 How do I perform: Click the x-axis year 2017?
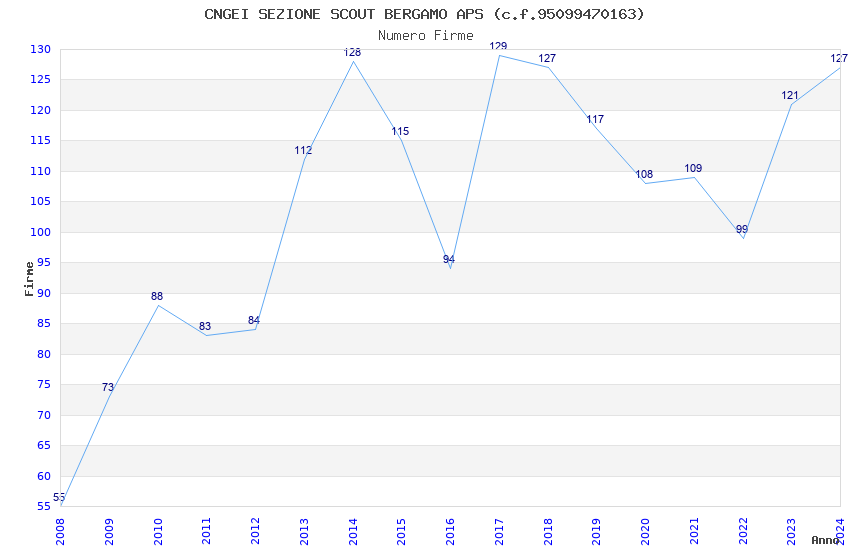point(499,532)
